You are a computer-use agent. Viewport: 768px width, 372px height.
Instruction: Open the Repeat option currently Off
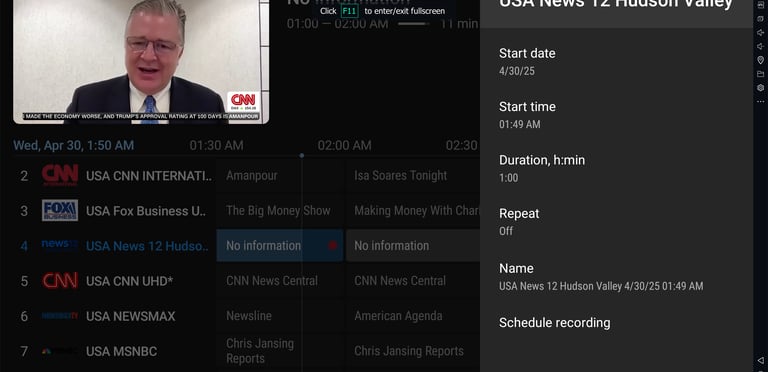pos(616,222)
